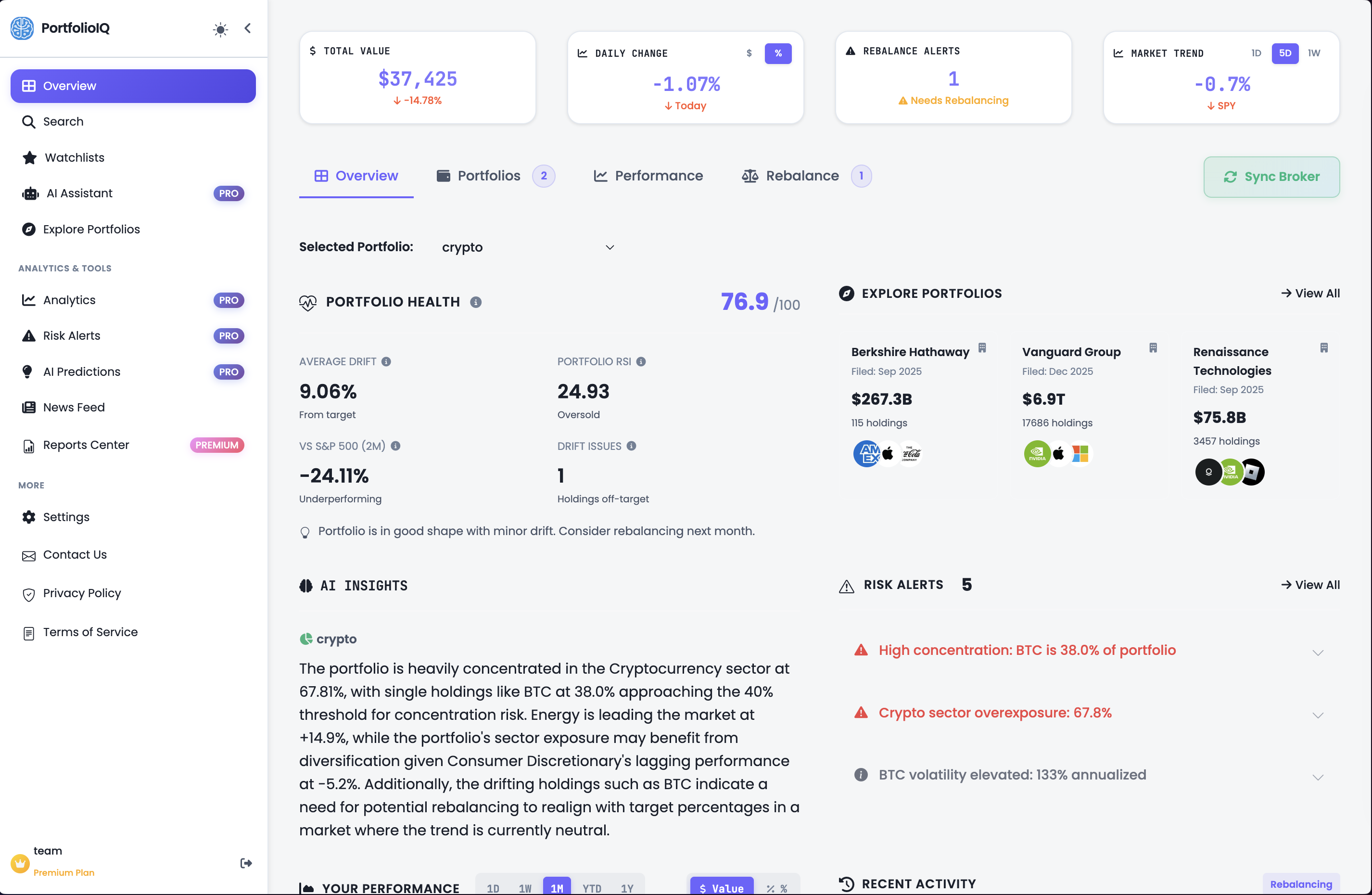Select the 1W market trend period
The width and height of the screenshot is (1372, 895).
1314,53
